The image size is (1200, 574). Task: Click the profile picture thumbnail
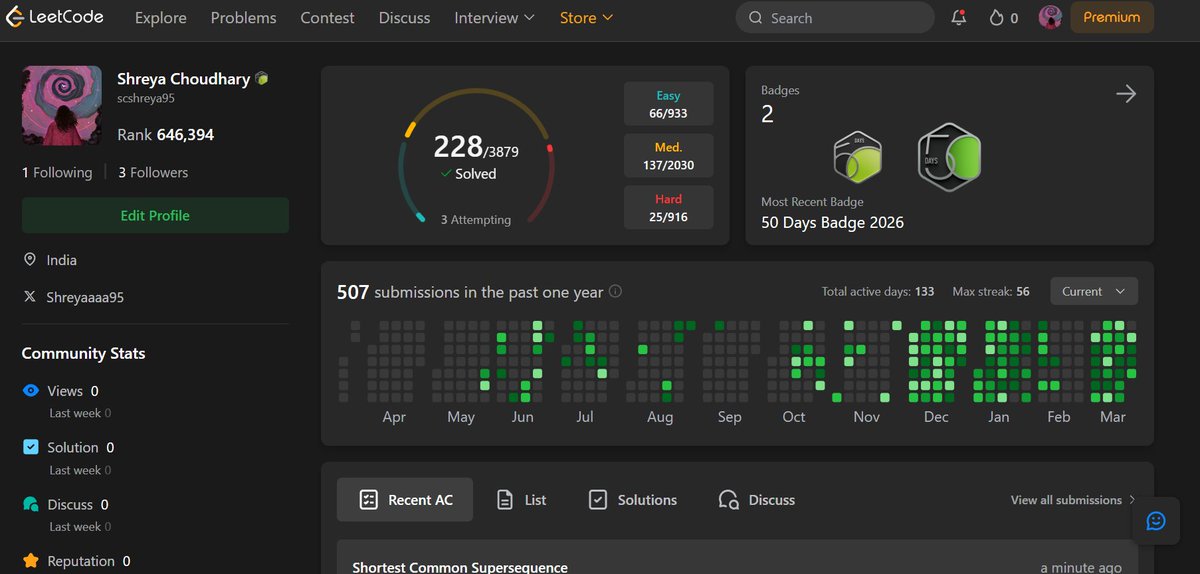click(62, 106)
